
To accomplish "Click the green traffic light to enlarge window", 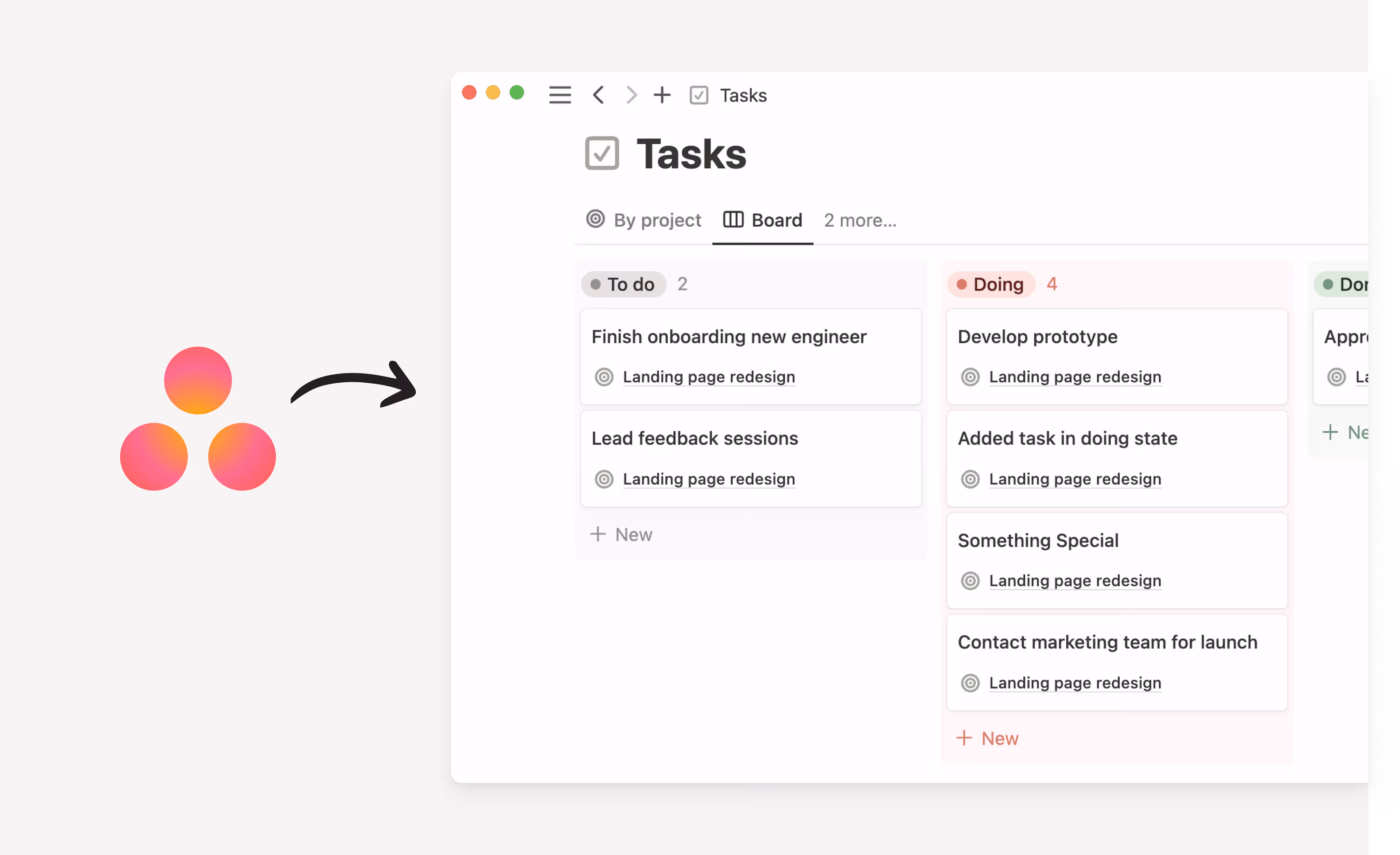I will pyautogui.click(x=517, y=92).
